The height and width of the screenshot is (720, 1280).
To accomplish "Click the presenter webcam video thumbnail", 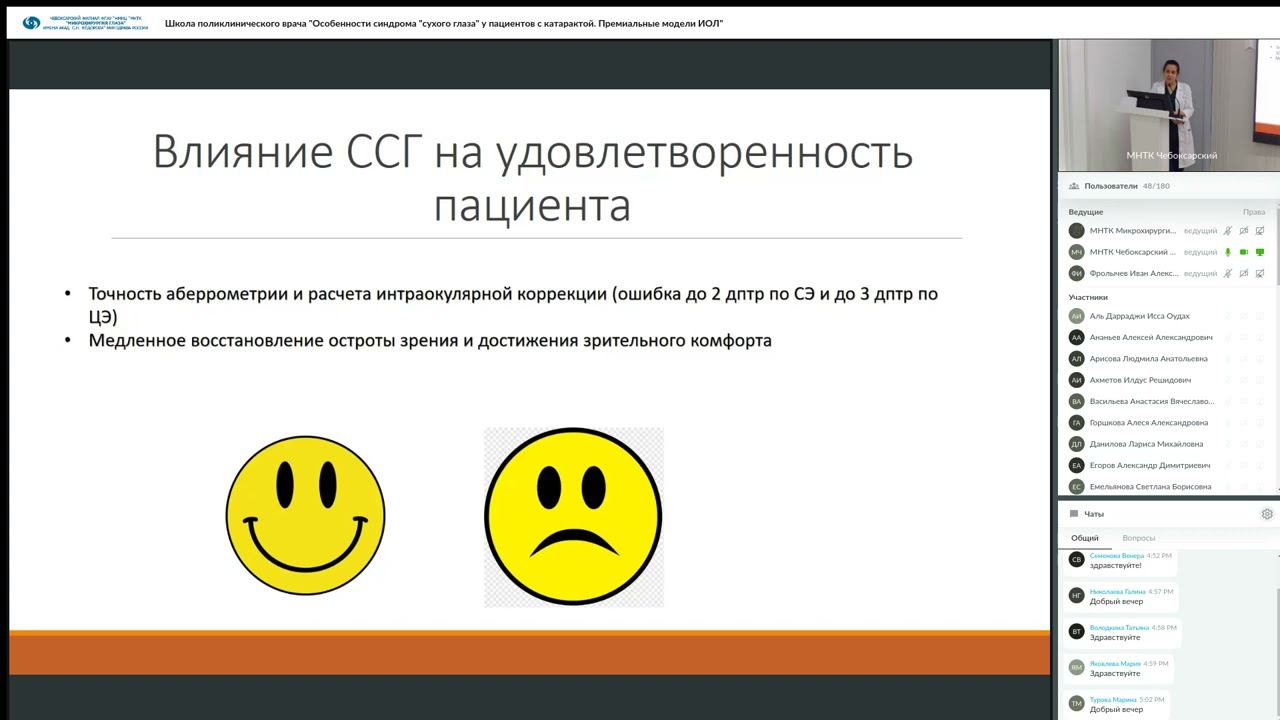I will 1169,105.
